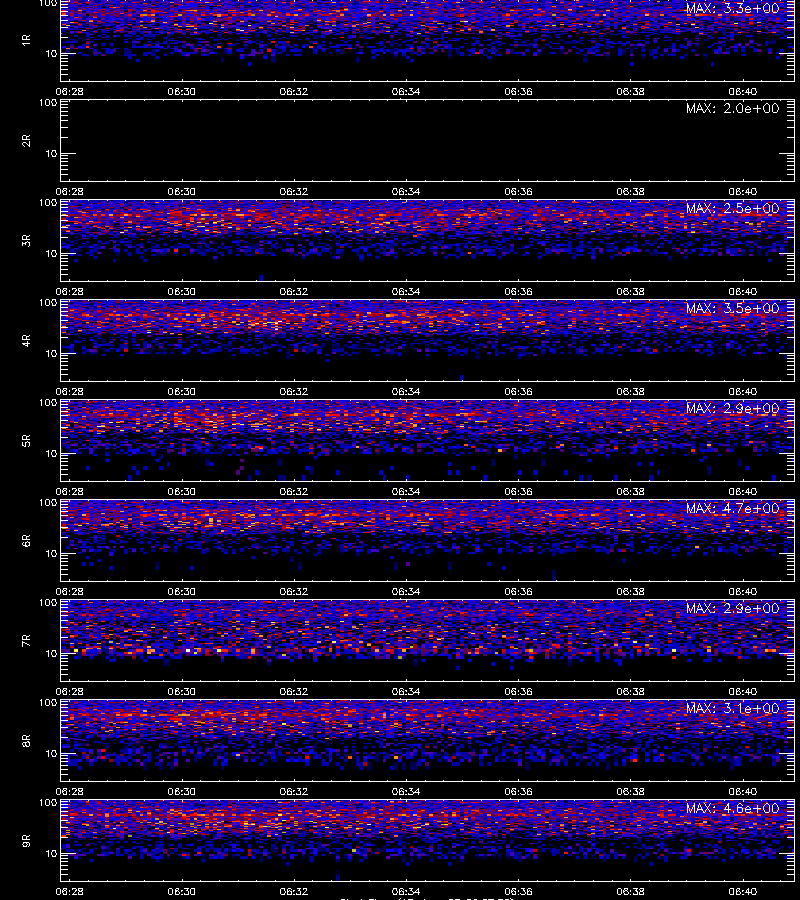Click the 06:38 tick label below 6R panel
The height and width of the screenshot is (900, 800).
point(630,591)
